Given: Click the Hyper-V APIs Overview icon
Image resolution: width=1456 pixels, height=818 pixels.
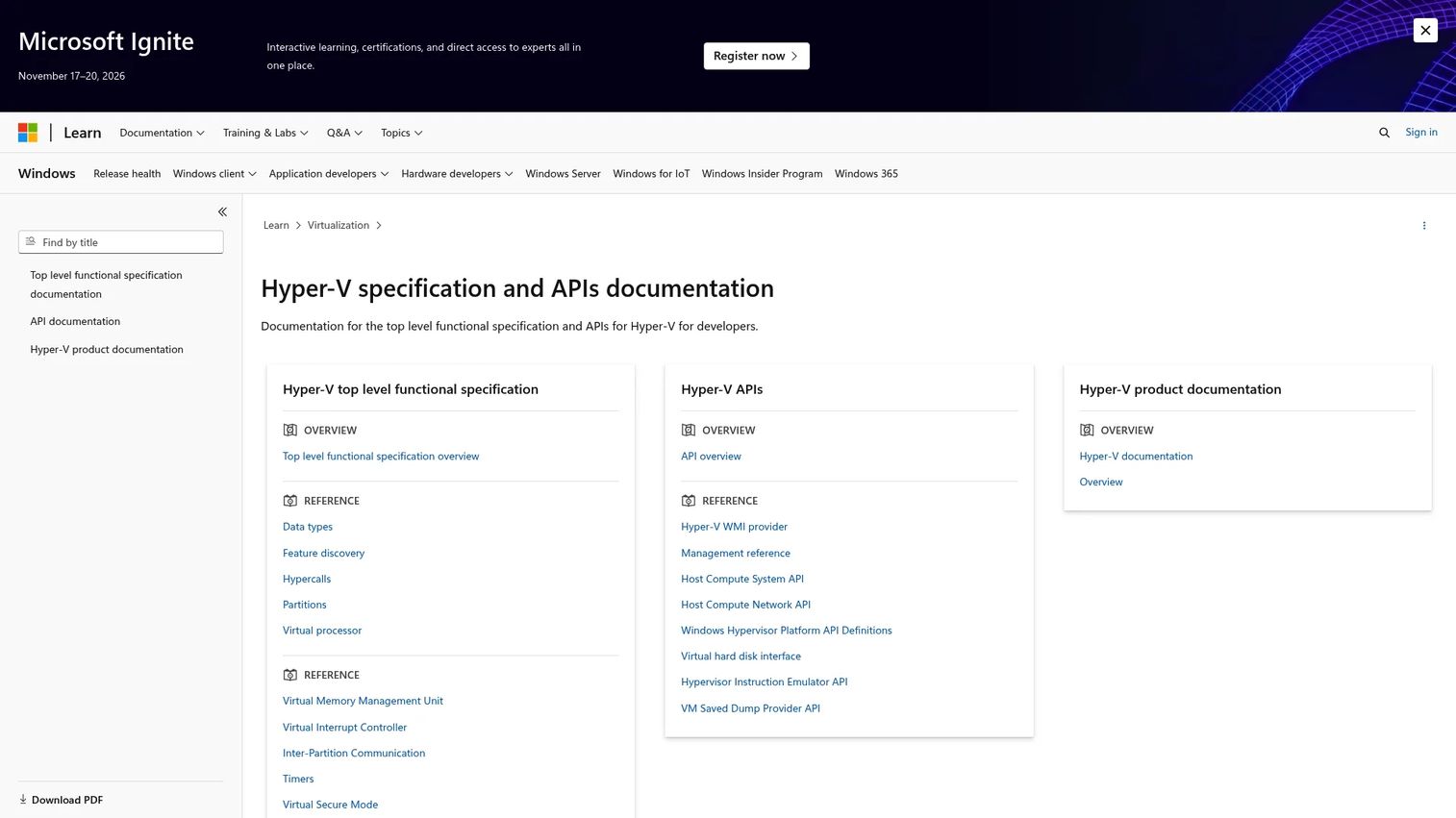Looking at the screenshot, I should [689, 430].
